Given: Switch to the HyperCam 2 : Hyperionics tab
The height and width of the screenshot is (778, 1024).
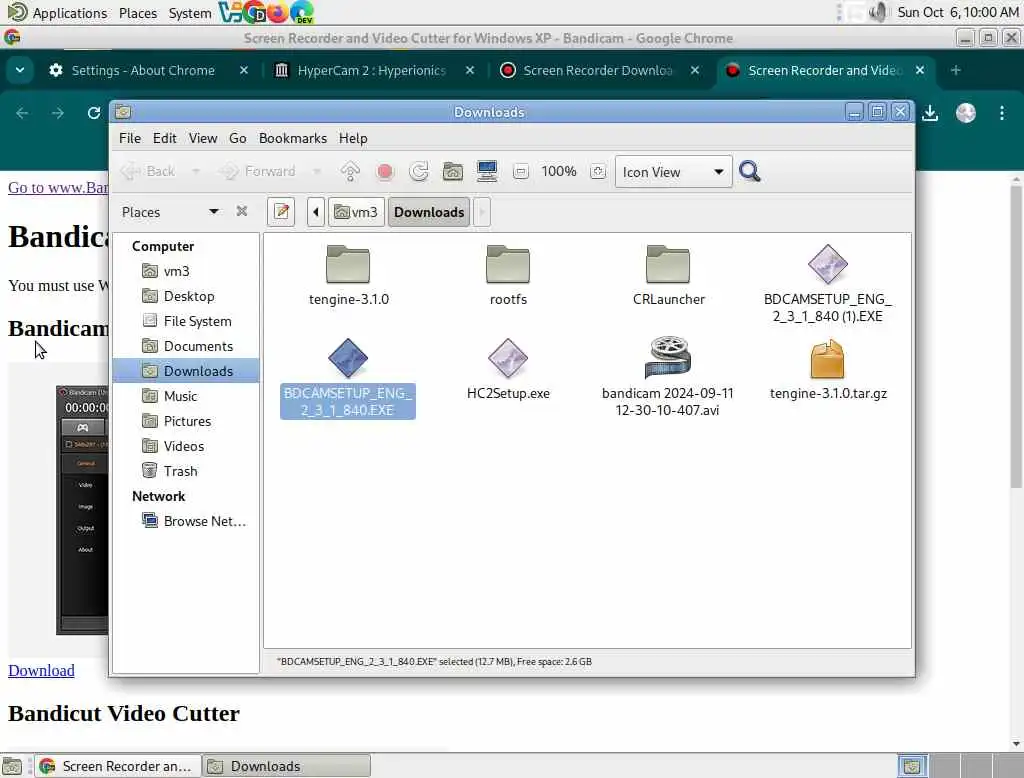Looking at the screenshot, I should pyautogui.click(x=372, y=70).
